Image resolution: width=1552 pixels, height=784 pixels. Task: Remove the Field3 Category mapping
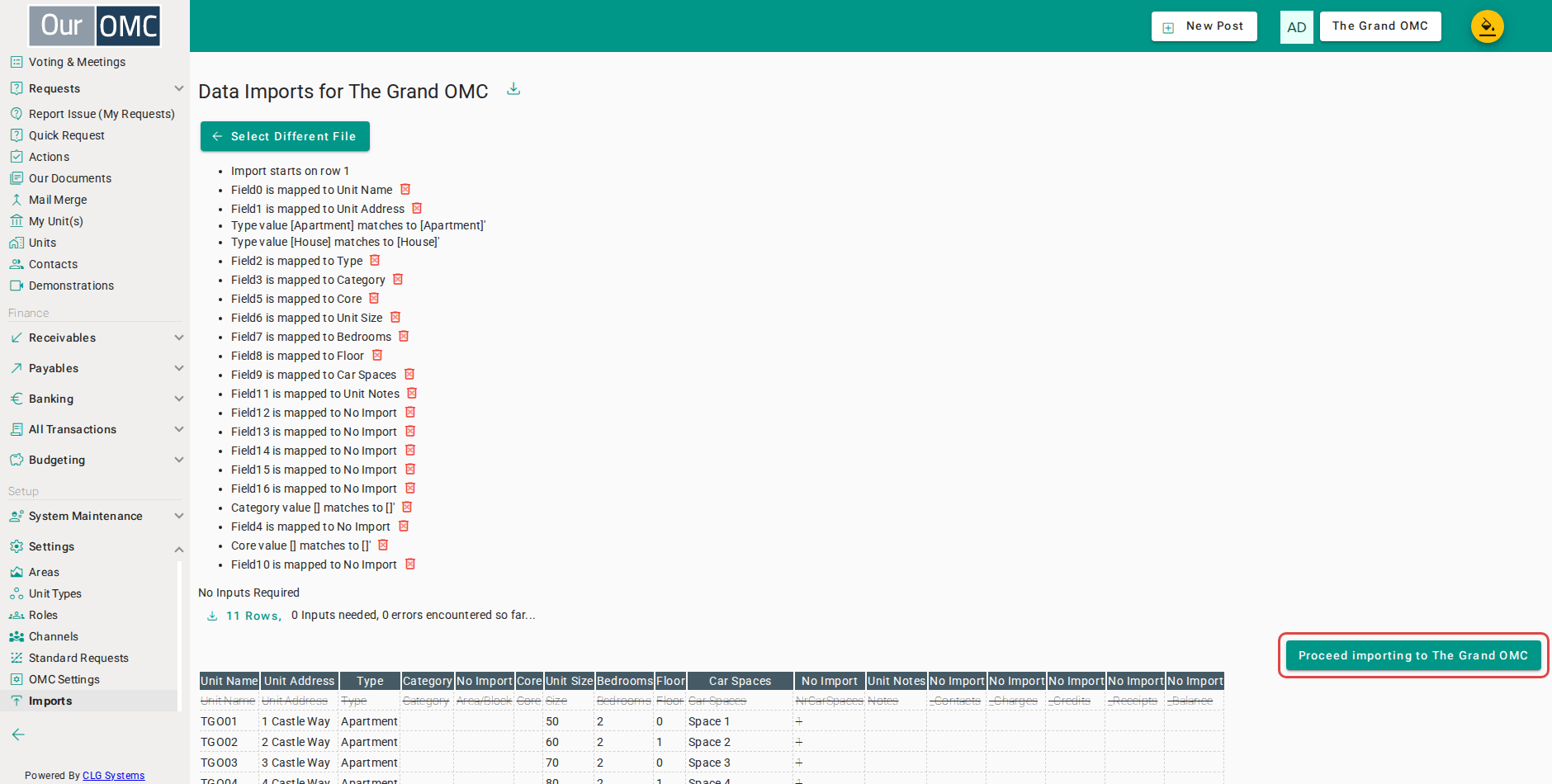pyautogui.click(x=398, y=280)
